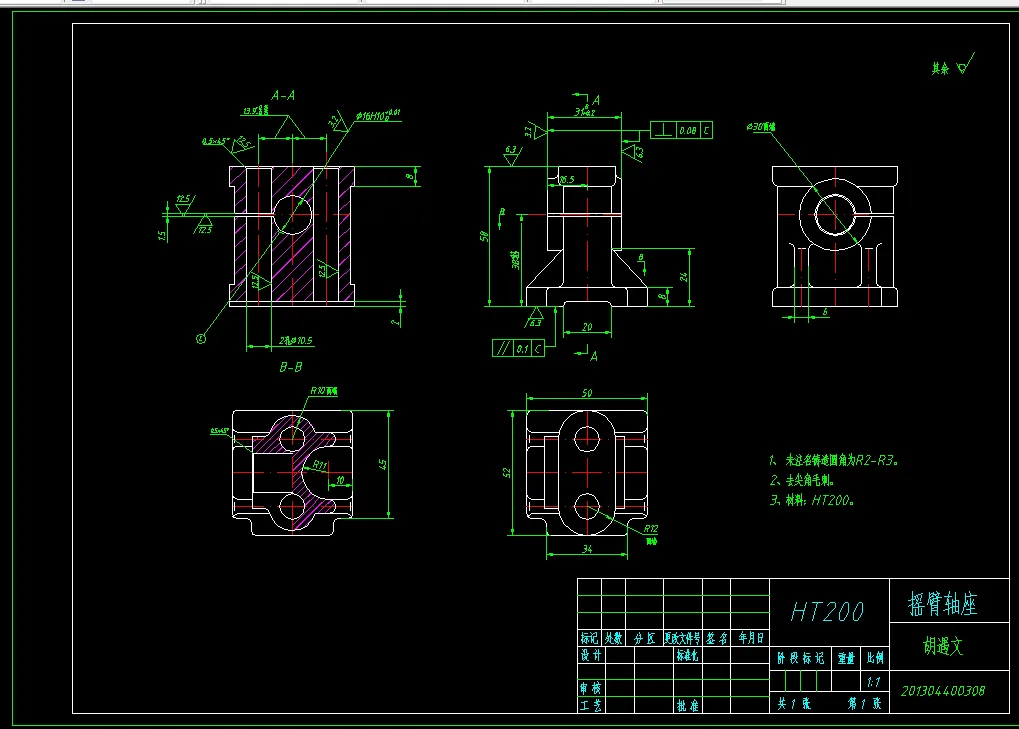Click the surface roughness symbol next to 其余
The height and width of the screenshot is (729, 1019).
(965, 64)
